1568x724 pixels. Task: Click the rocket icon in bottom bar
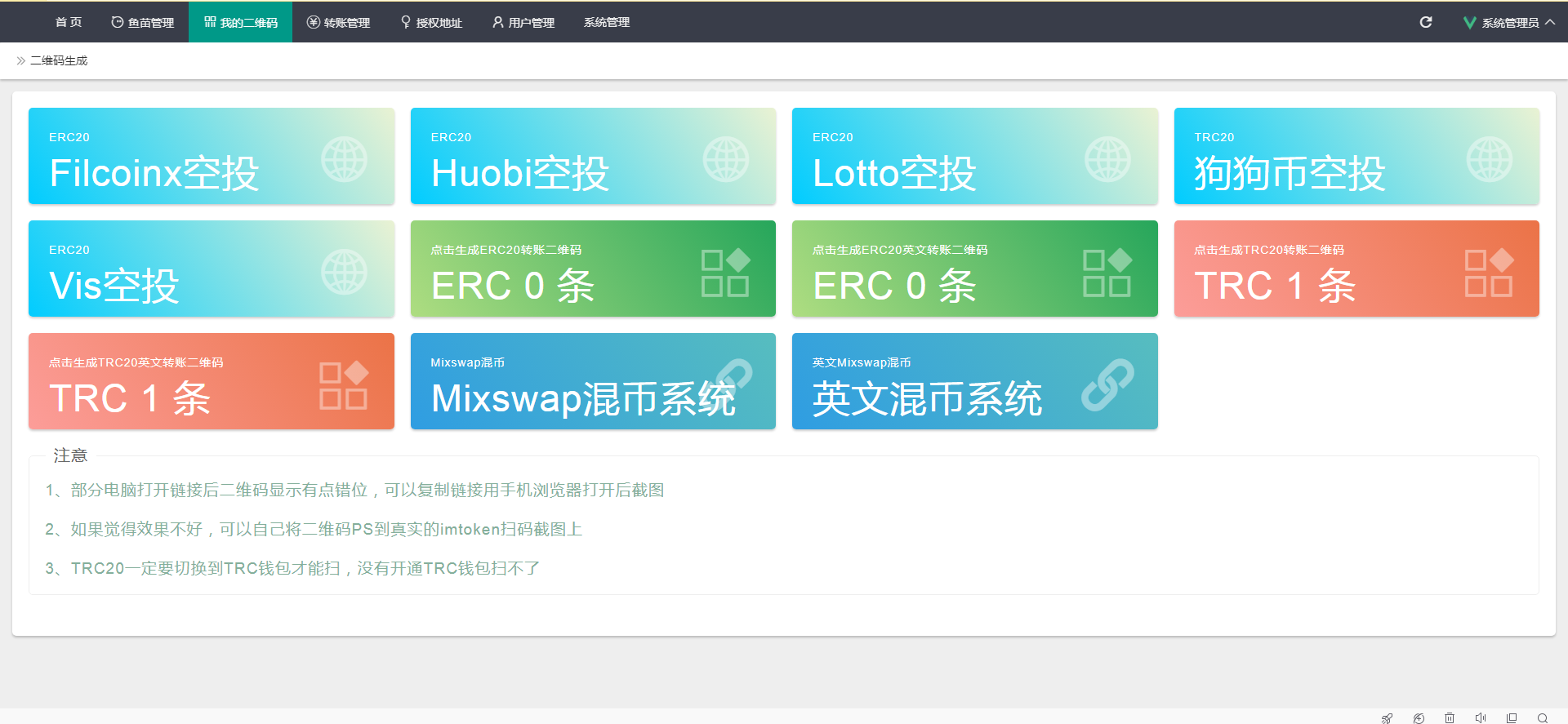[1387, 718]
